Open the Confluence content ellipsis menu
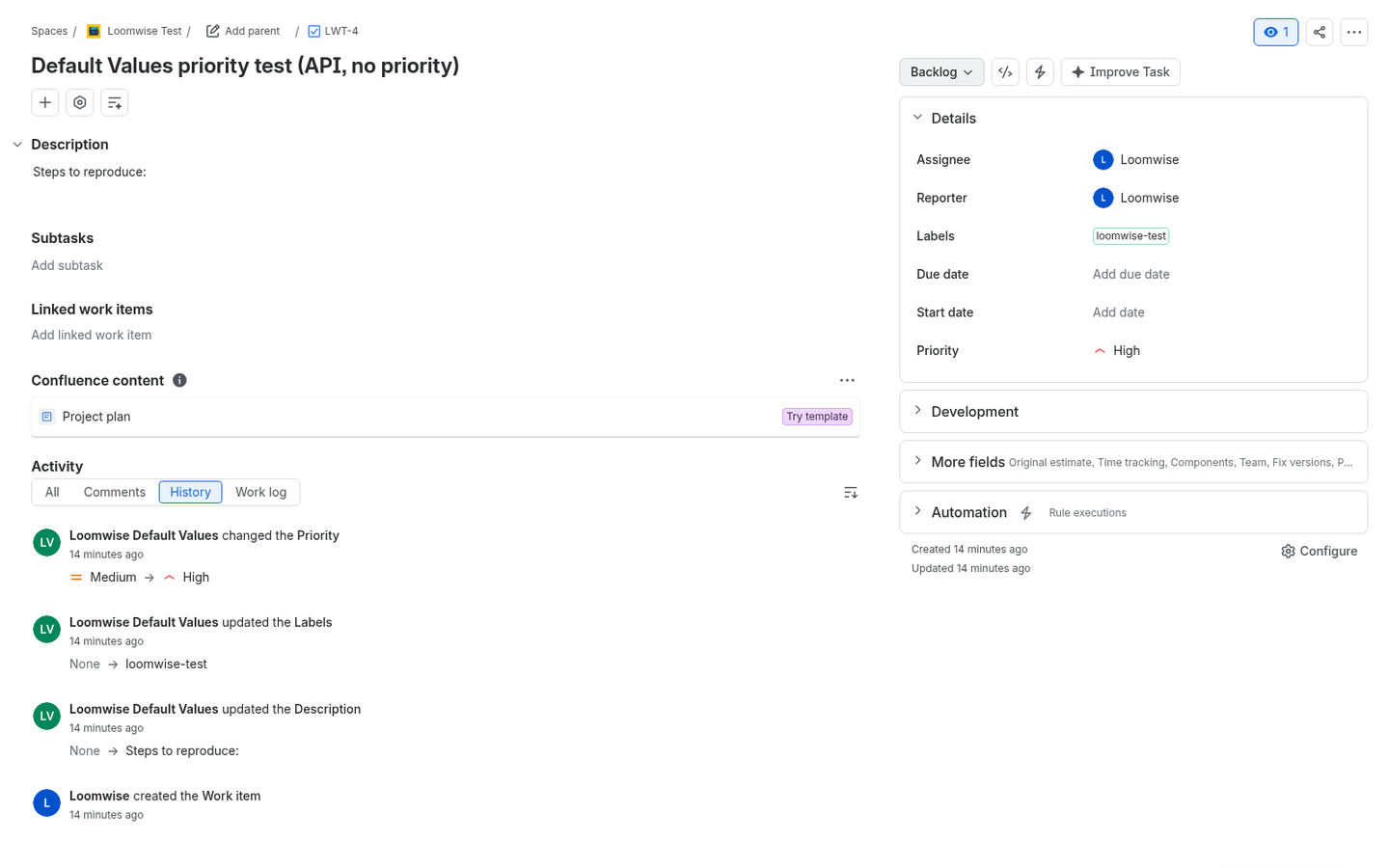The height and width of the screenshot is (868, 1389). click(847, 380)
